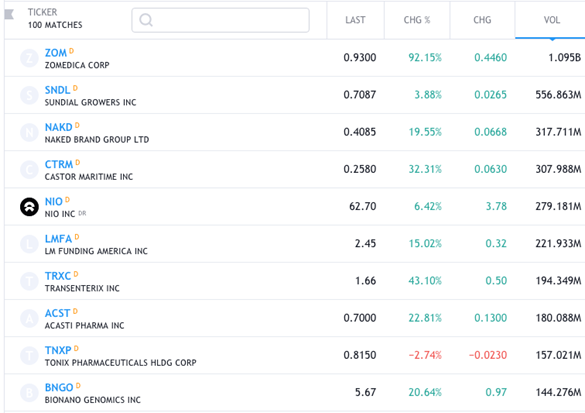Open the NAKD ticker link

59,127
